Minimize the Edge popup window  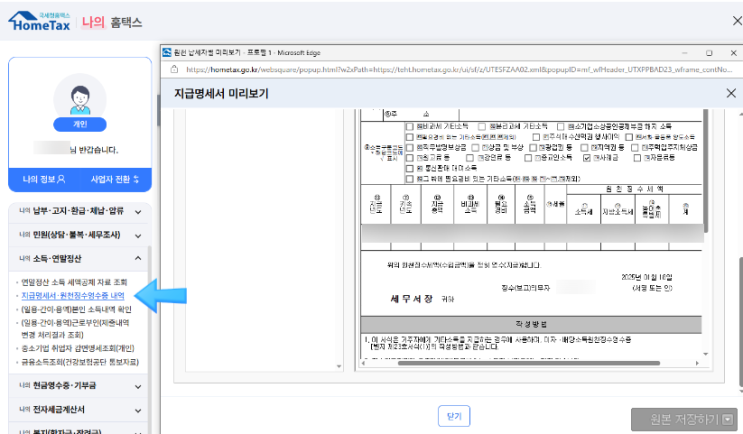685,53
